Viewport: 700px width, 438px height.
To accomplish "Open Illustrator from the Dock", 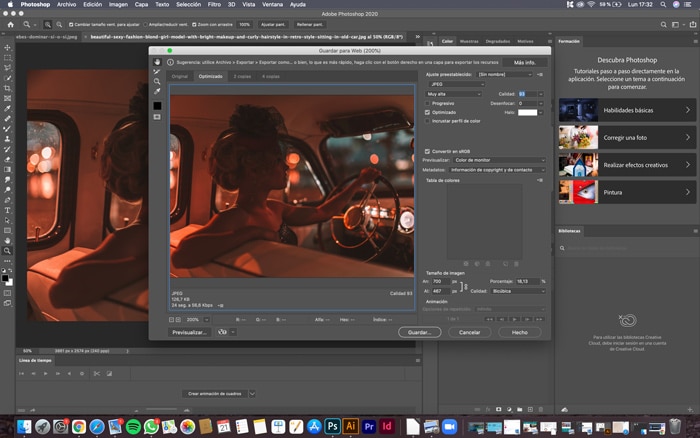I will (x=351, y=426).
